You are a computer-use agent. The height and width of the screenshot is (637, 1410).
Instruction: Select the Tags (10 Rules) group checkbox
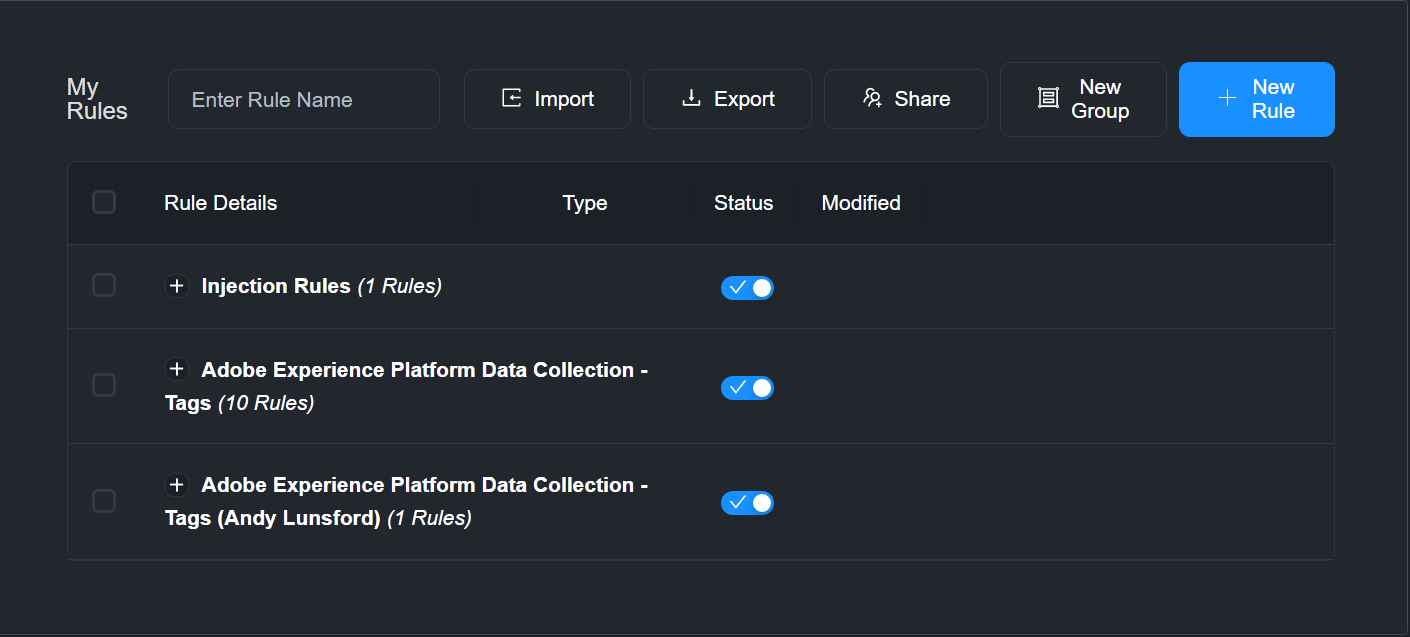pos(104,385)
